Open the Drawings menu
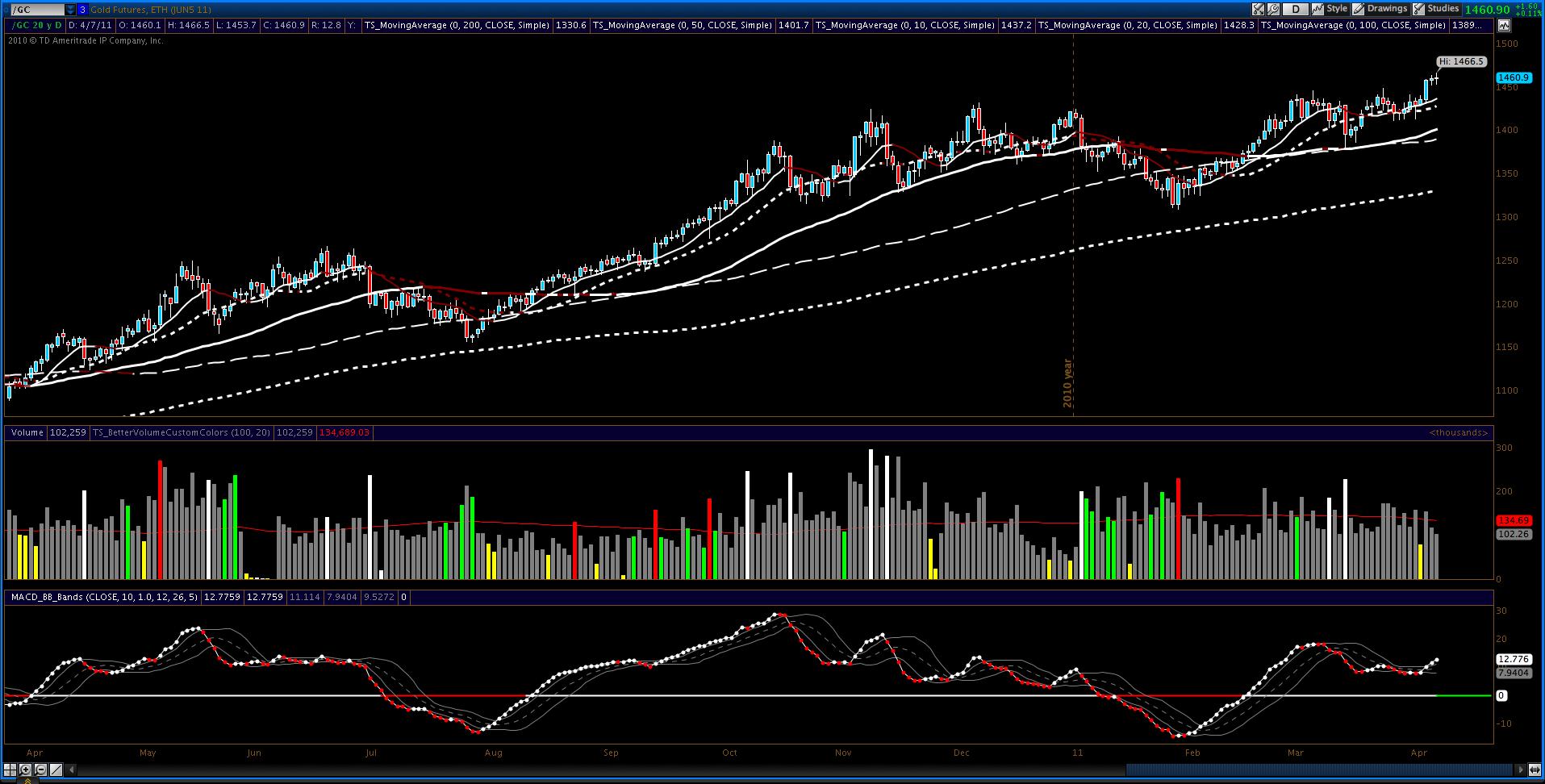This screenshot has width=1545, height=784. 1380,9
